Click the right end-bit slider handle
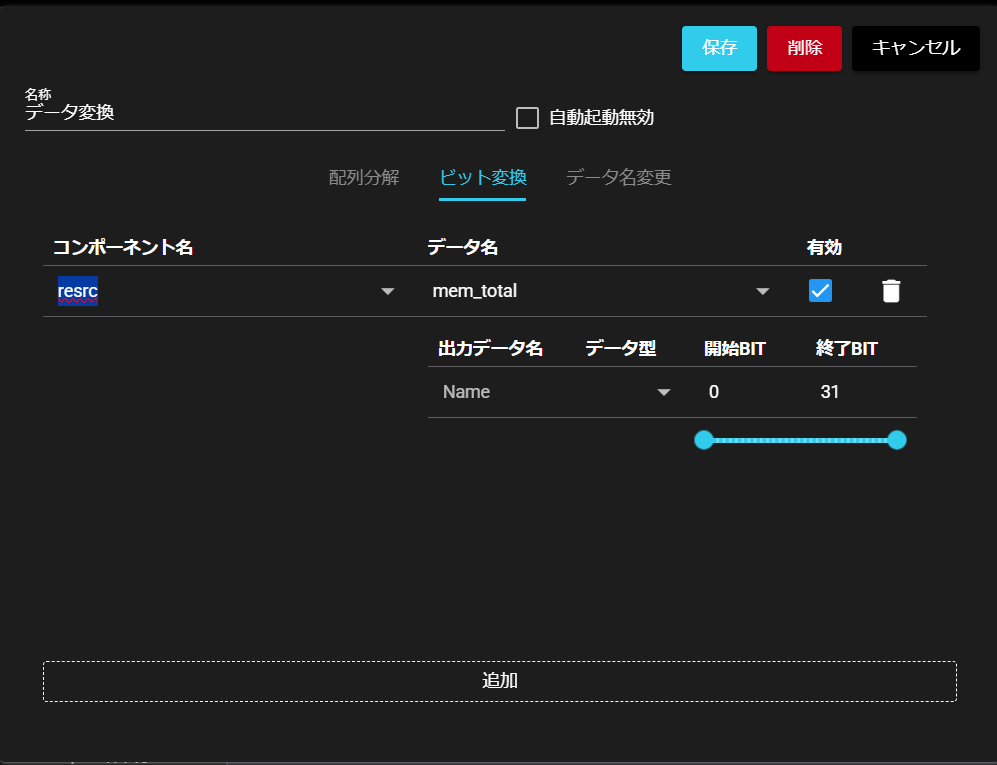The width and height of the screenshot is (997, 765). click(x=897, y=440)
